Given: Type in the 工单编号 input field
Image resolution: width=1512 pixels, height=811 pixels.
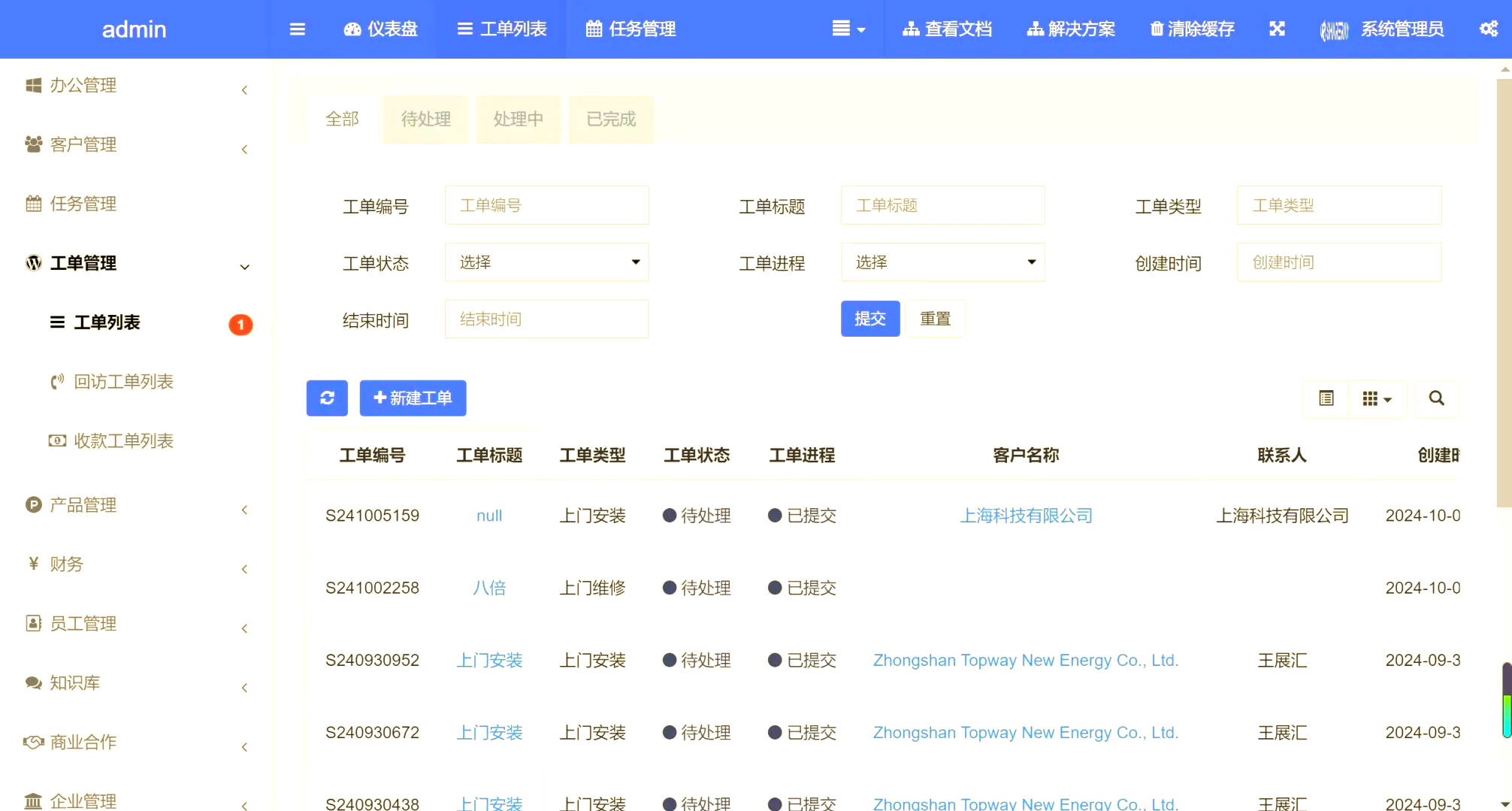Looking at the screenshot, I should (x=546, y=205).
